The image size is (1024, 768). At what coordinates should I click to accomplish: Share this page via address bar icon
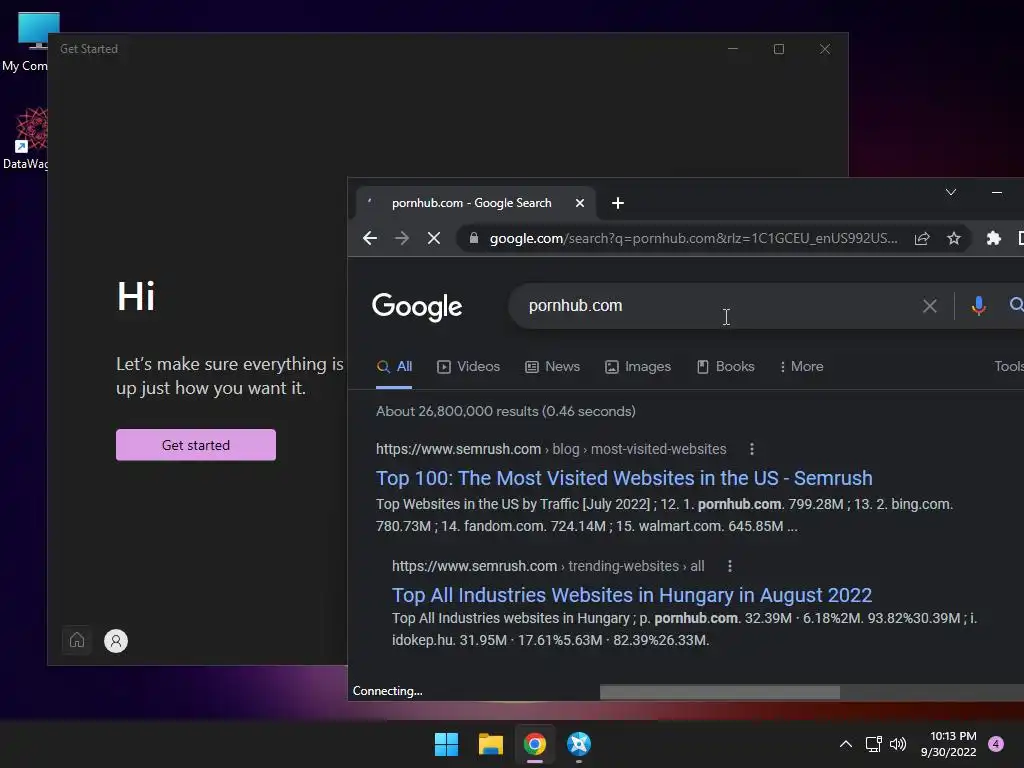point(921,238)
